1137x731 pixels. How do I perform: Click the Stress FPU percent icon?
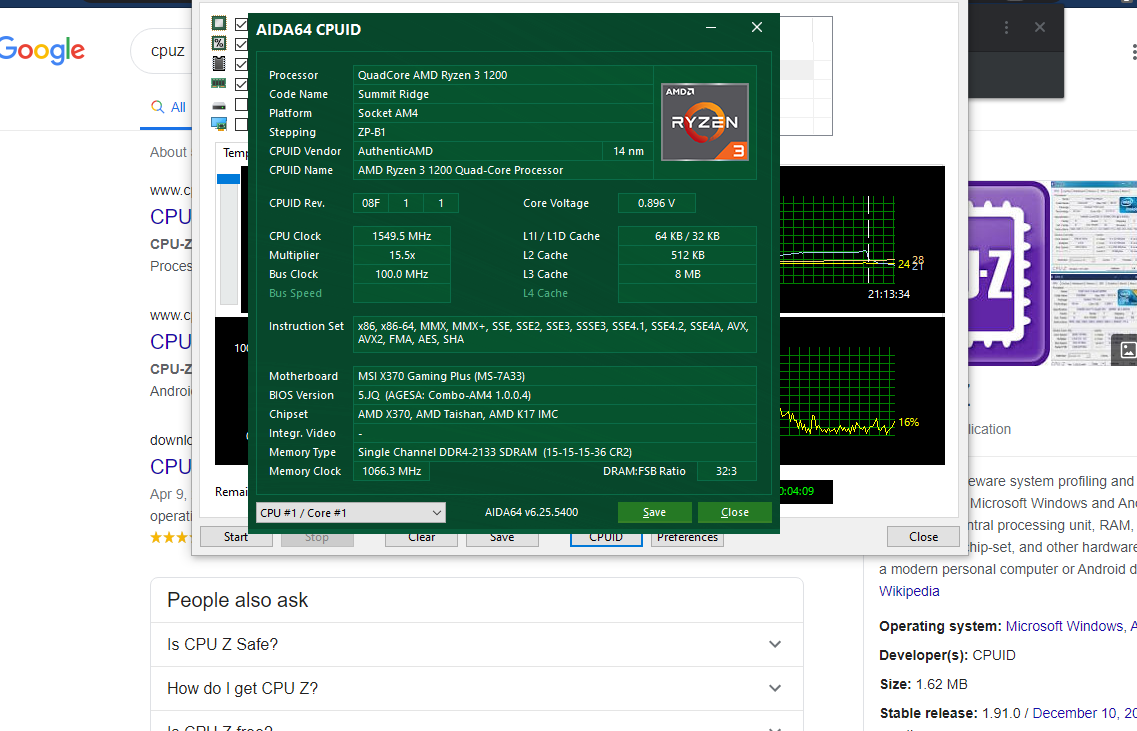point(218,44)
